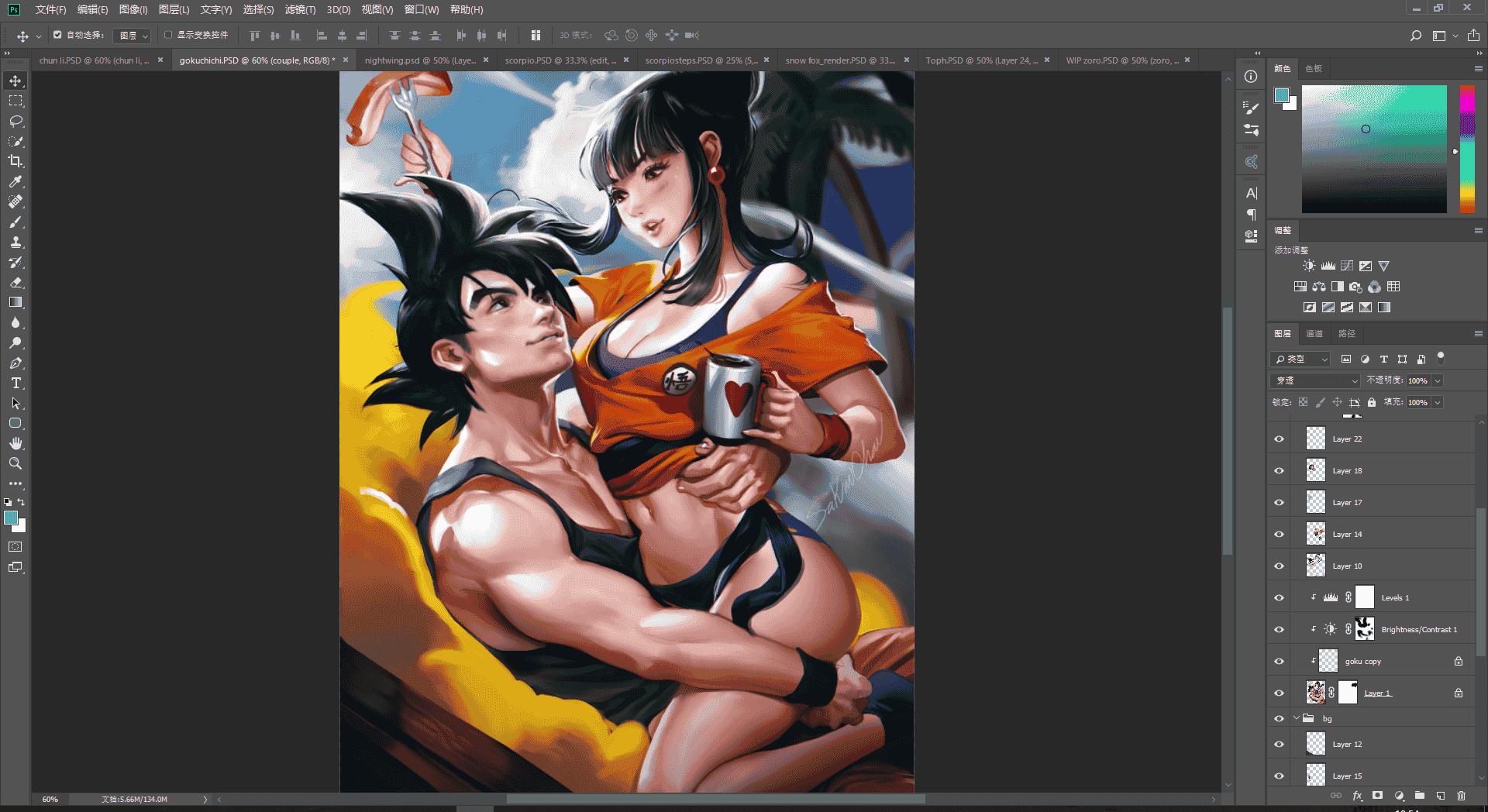Viewport: 1488px width, 812px height.
Task: Select the Crop tool
Action: (x=15, y=161)
